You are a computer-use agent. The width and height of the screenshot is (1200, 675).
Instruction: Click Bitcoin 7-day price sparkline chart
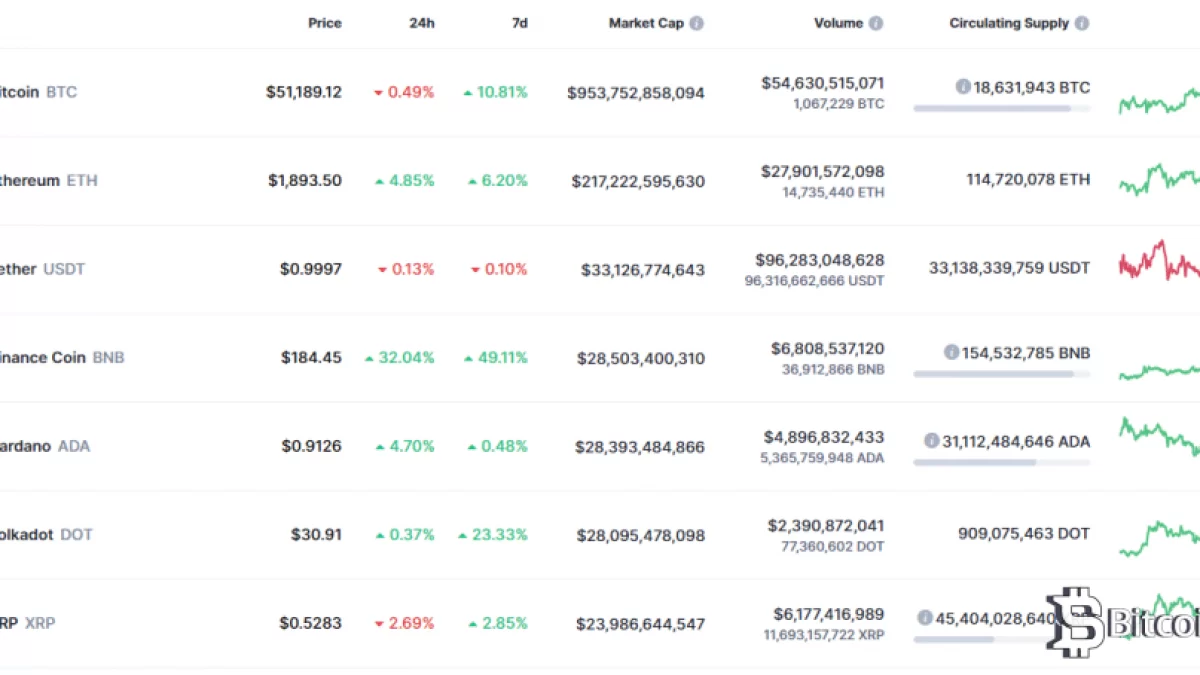click(1159, 100)
